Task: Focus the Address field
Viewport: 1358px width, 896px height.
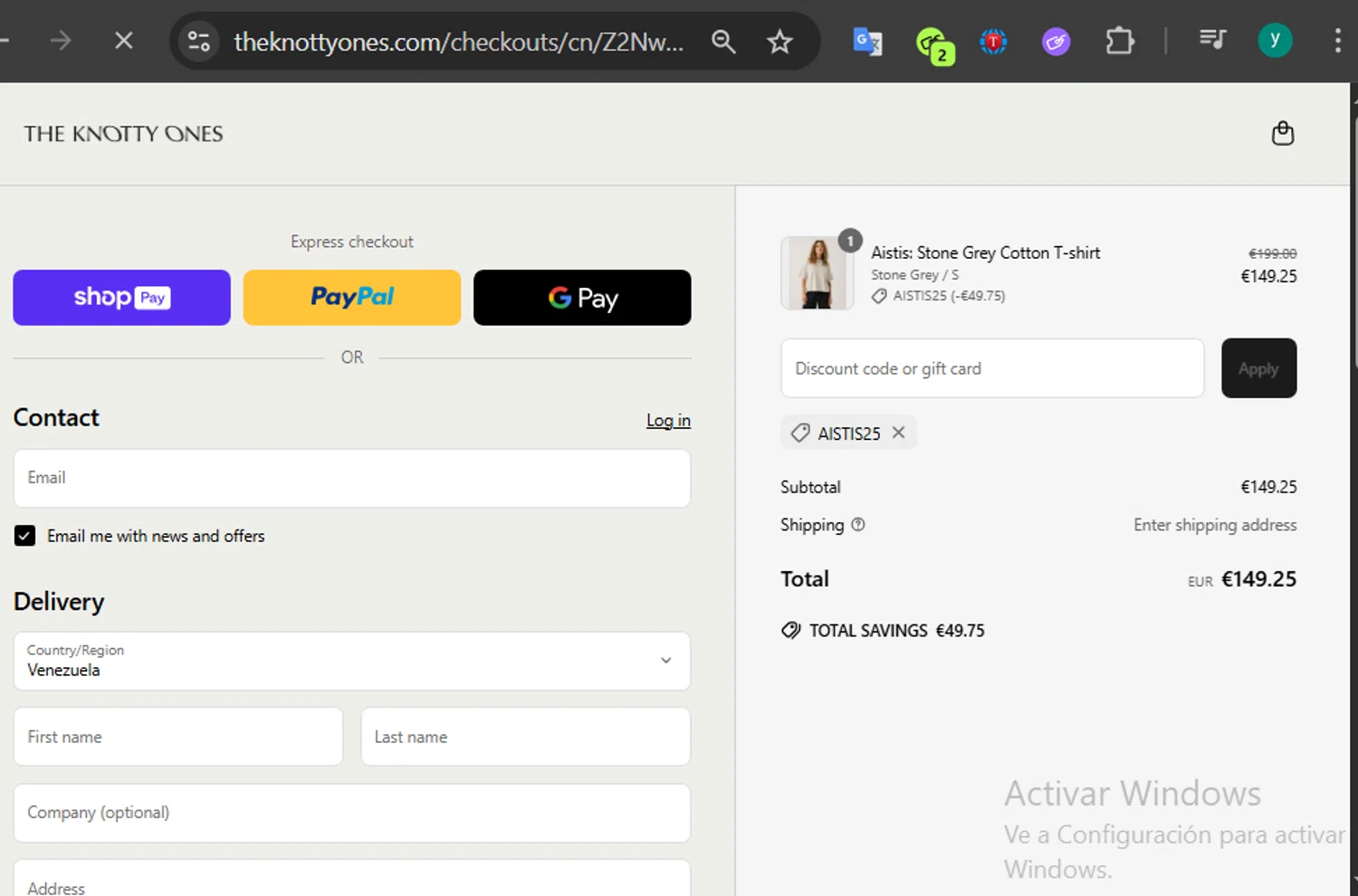Action: point(352,880)
